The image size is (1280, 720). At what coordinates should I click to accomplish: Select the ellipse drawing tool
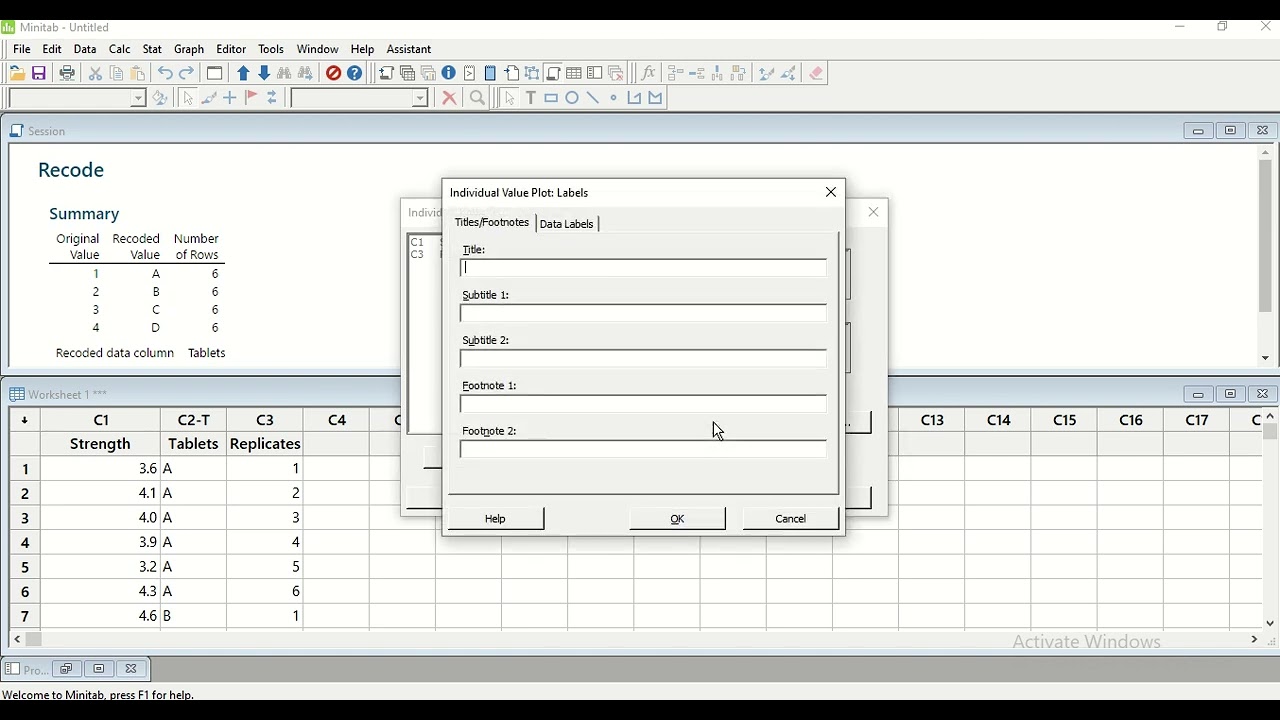pos(572,98)
